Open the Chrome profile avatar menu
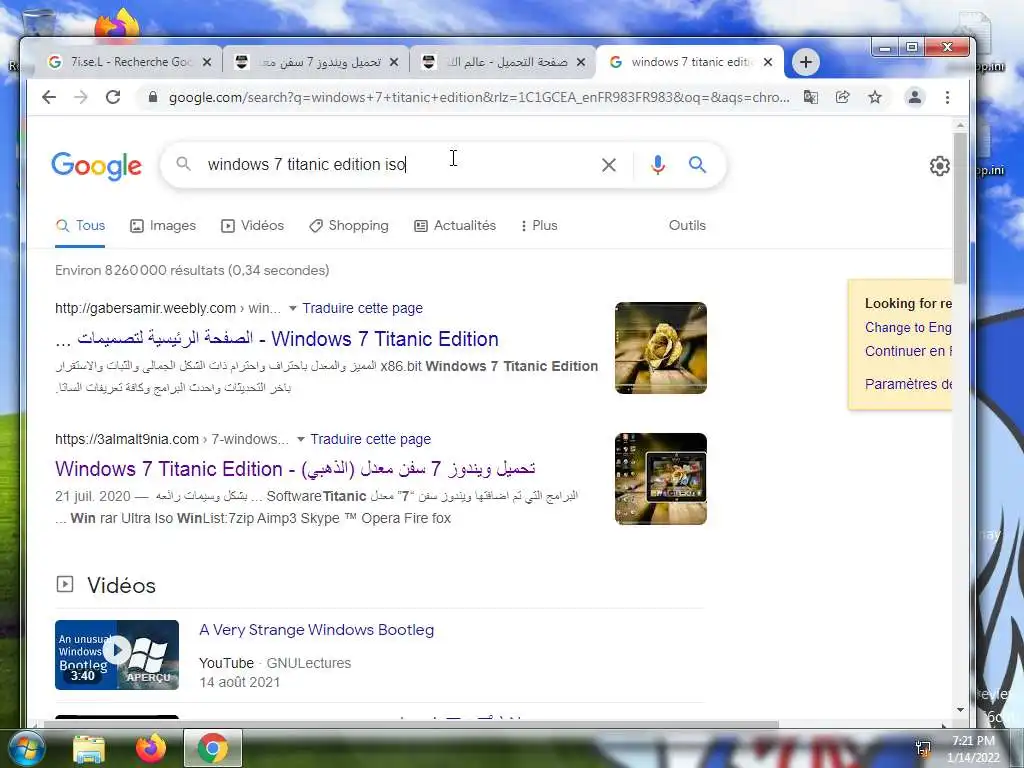 pos(914,97)
